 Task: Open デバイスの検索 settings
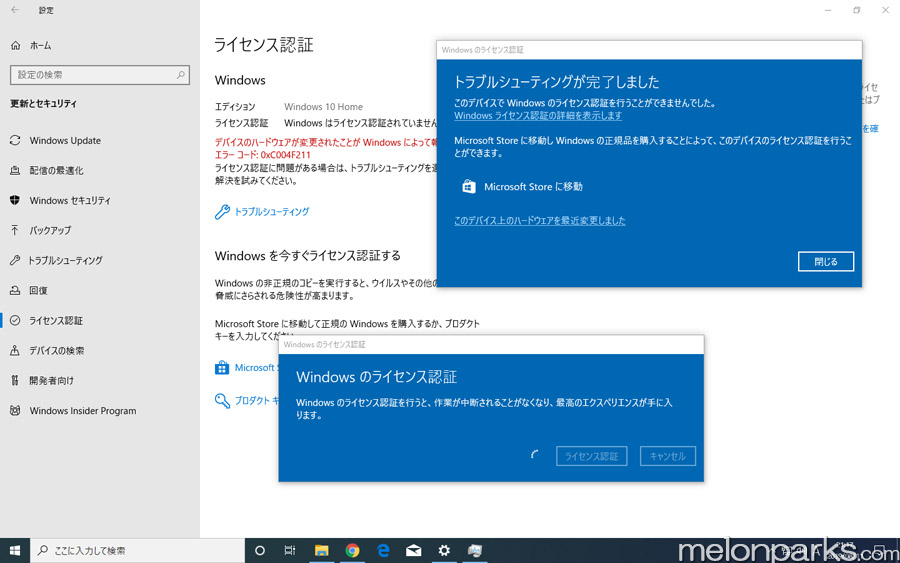pos(57,351)
